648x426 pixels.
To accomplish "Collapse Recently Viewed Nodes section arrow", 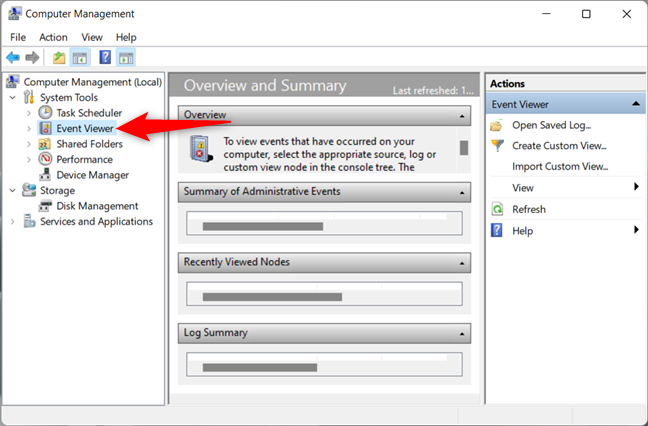I will [462, 263].
